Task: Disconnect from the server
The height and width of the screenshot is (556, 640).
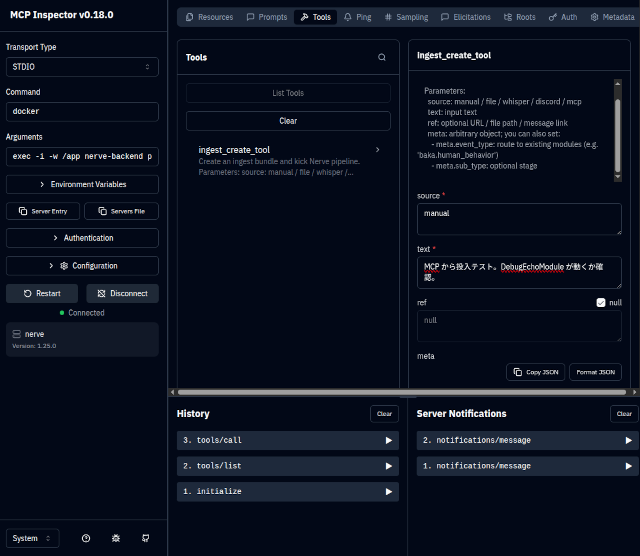Action: point(122,294)
